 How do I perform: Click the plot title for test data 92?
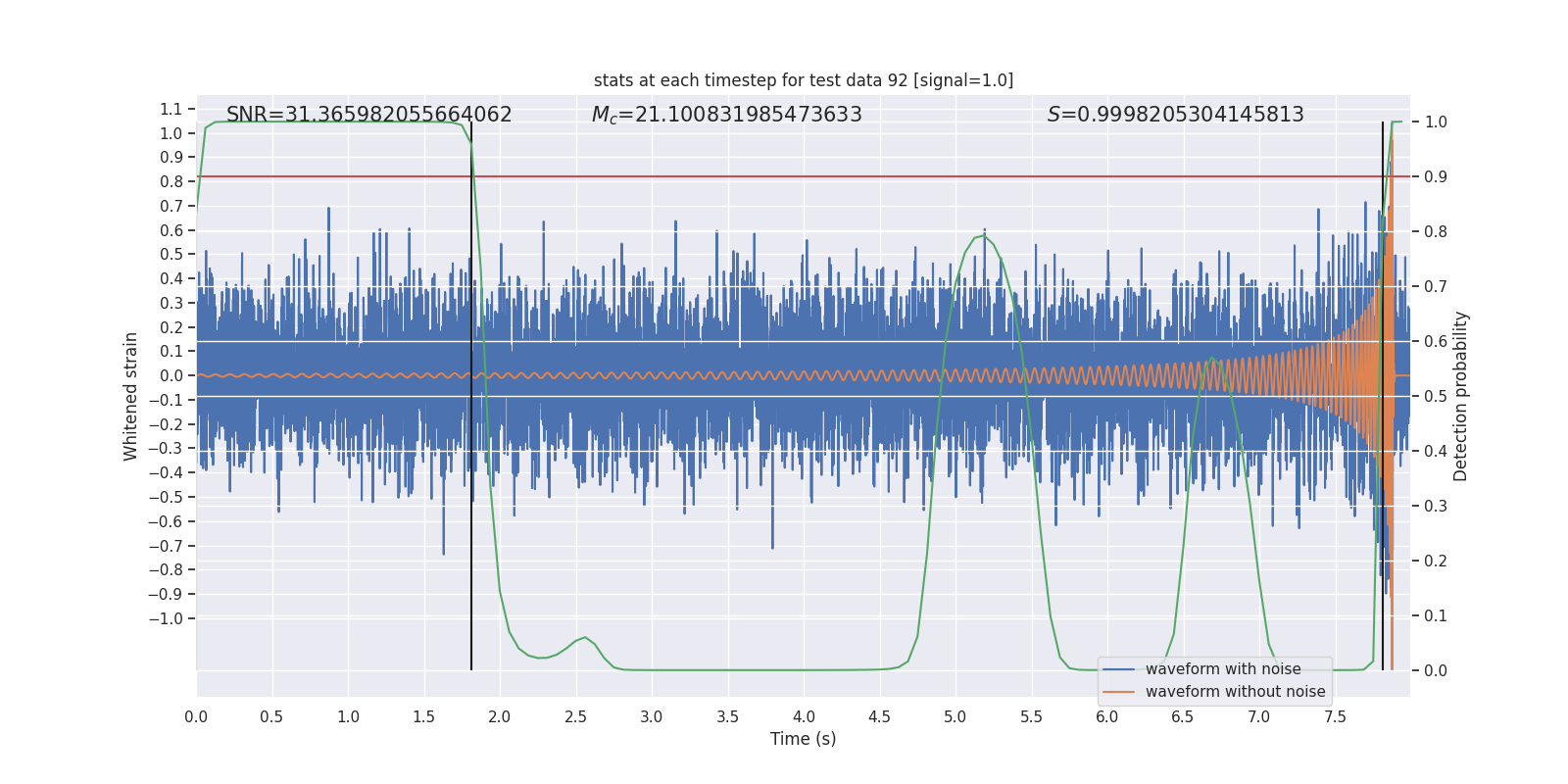click(803, 80)
